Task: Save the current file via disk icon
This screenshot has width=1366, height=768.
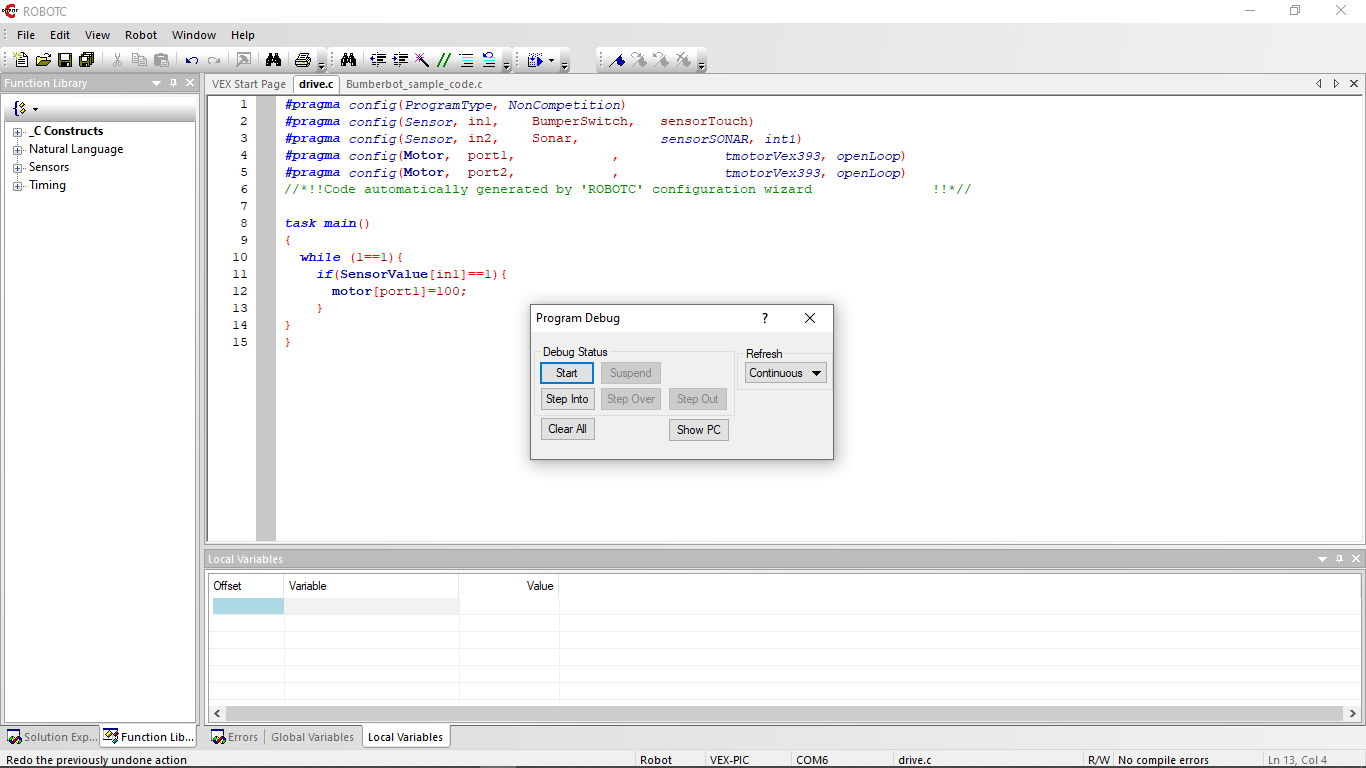Action: [65, 60]
